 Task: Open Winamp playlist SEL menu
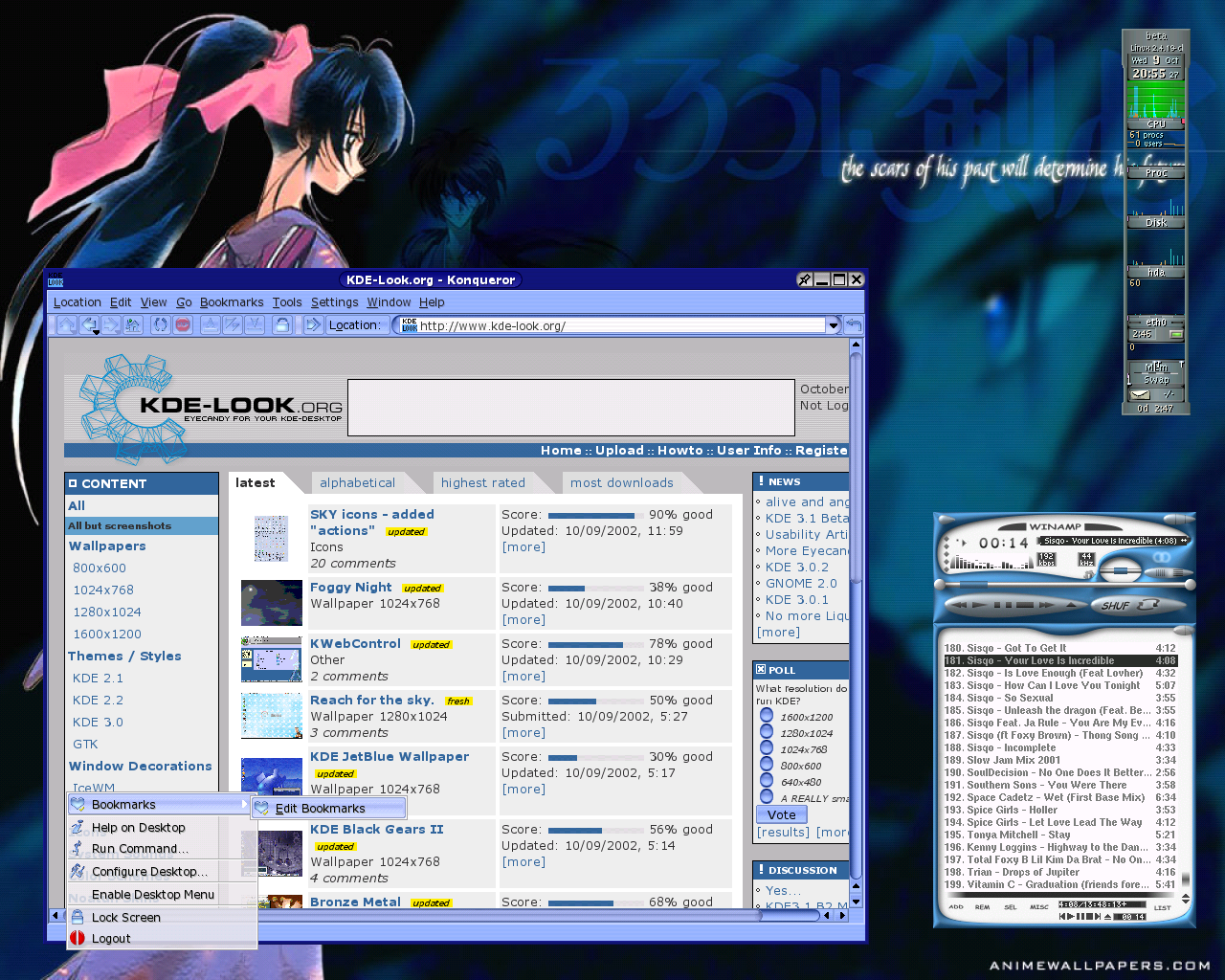(x=1011, y=907)
